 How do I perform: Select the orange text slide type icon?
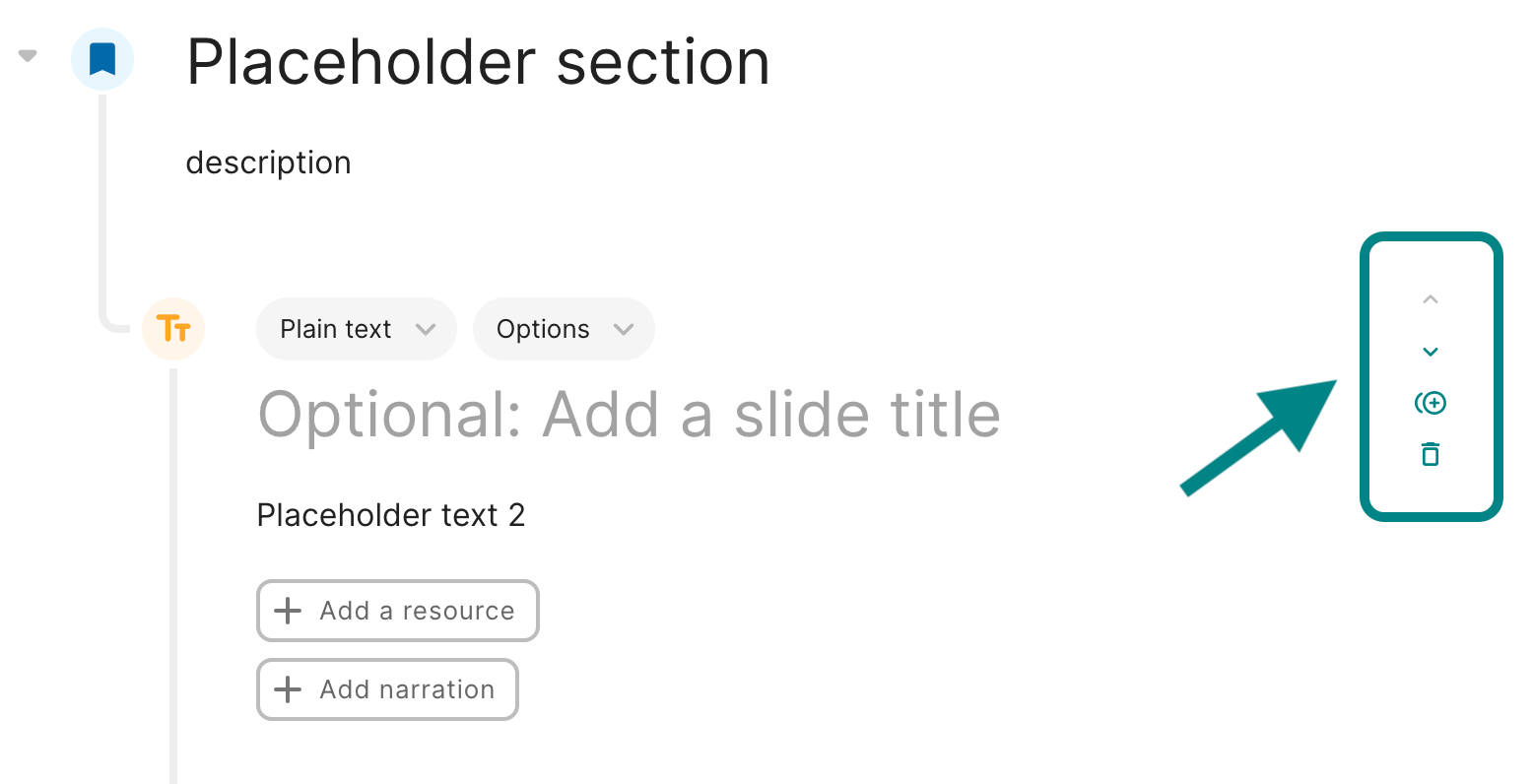[x=173, y=328]
